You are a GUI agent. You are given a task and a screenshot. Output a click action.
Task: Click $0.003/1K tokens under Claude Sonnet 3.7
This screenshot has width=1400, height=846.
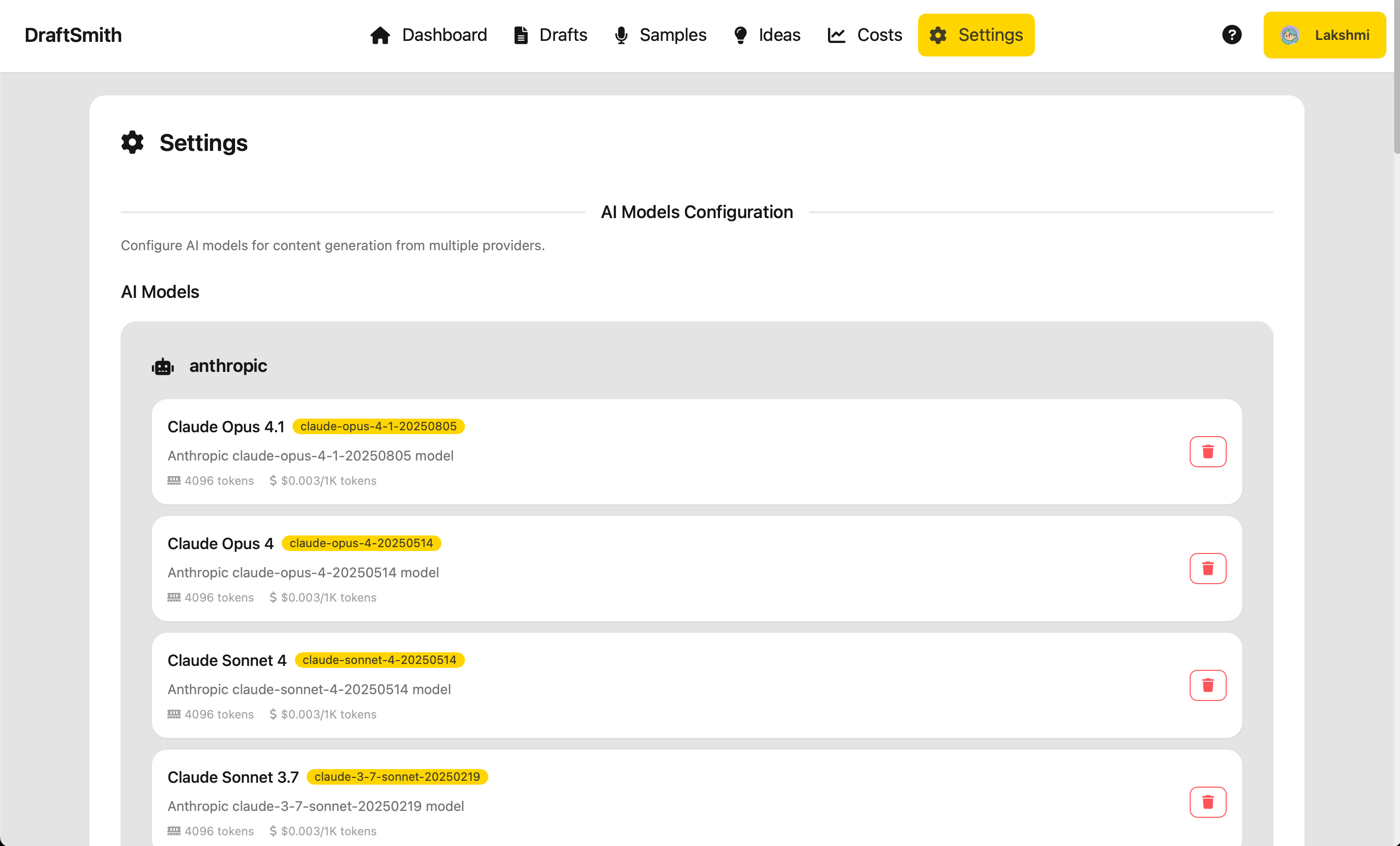coord(329,831)
